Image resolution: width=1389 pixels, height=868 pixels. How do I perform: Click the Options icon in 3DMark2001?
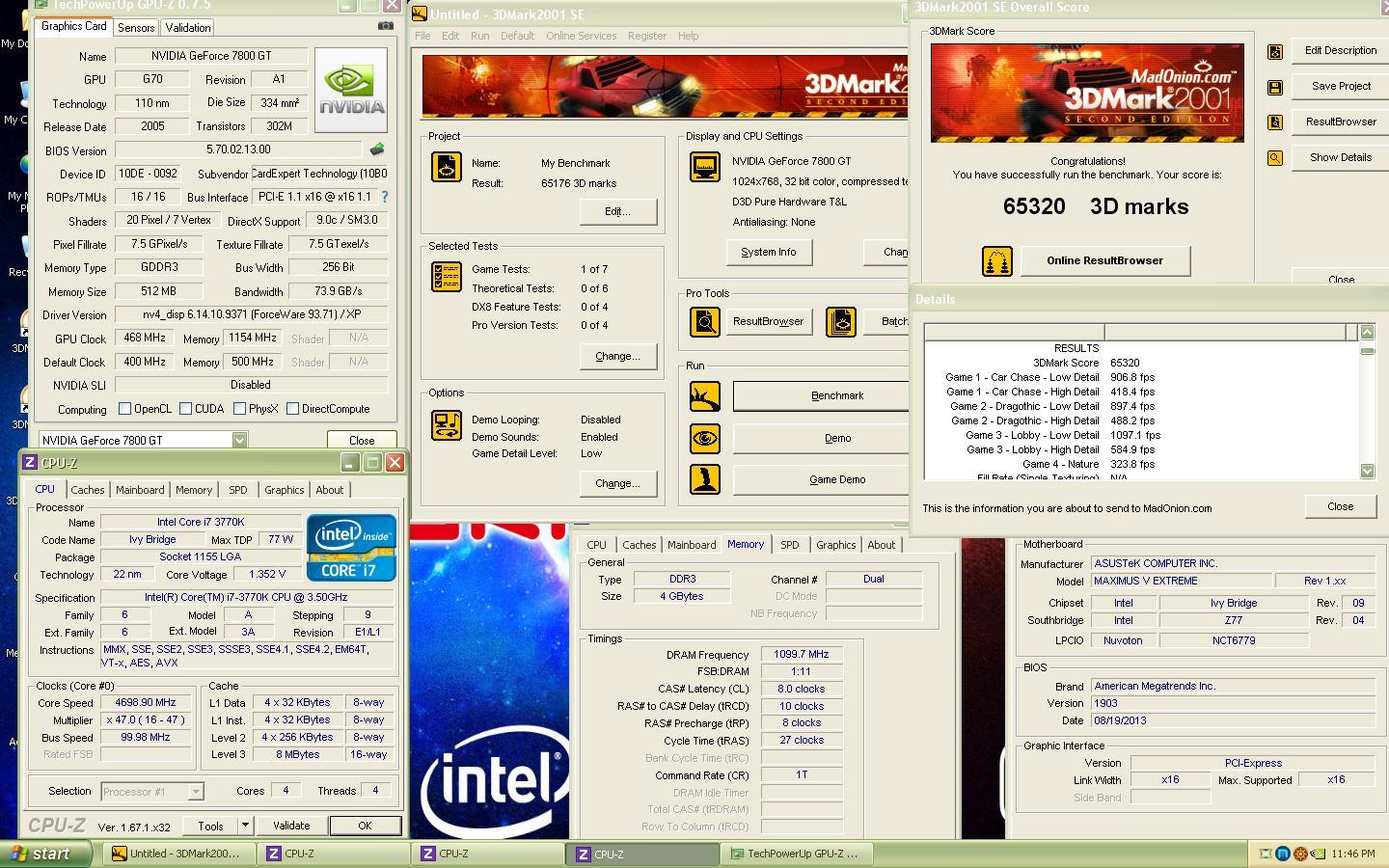point(446,425)
